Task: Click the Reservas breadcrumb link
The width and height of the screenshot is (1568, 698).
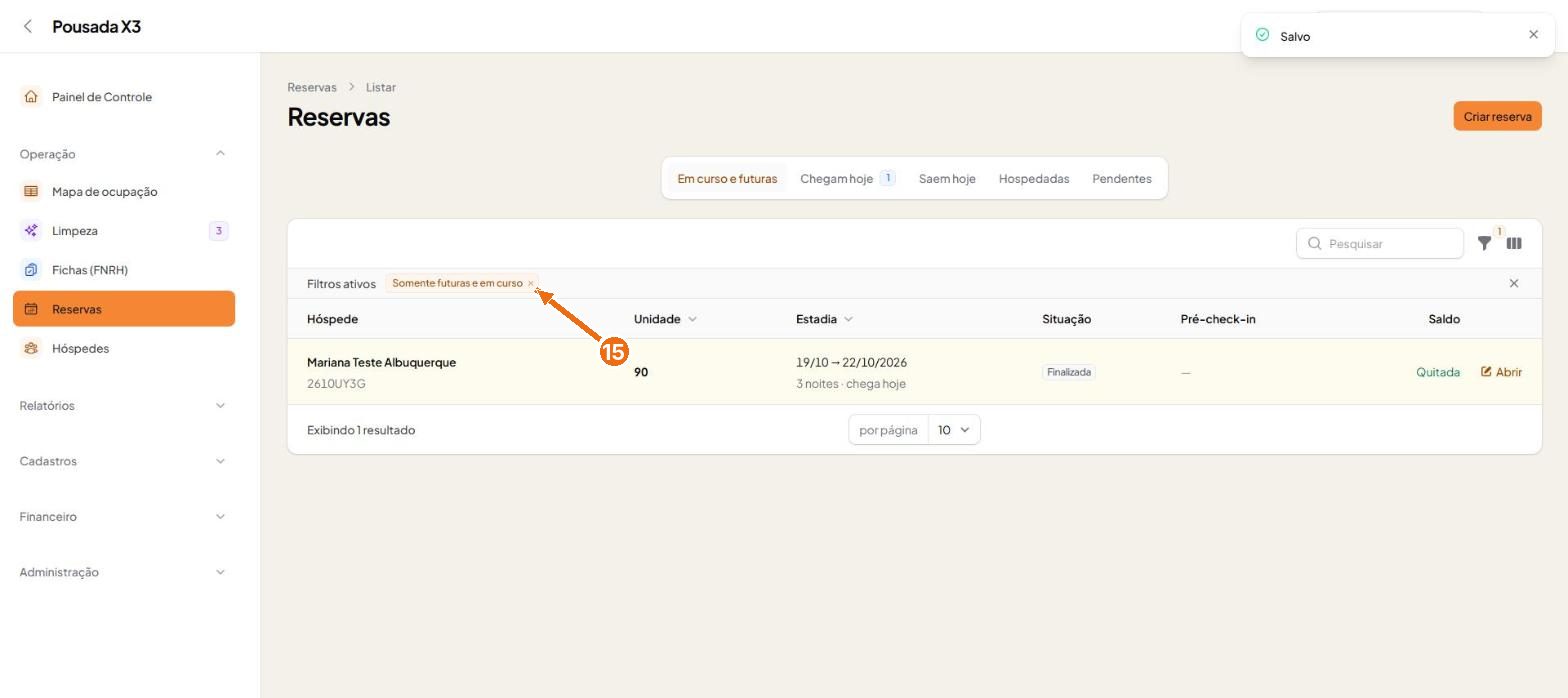Action: click(x=312, y=87)
